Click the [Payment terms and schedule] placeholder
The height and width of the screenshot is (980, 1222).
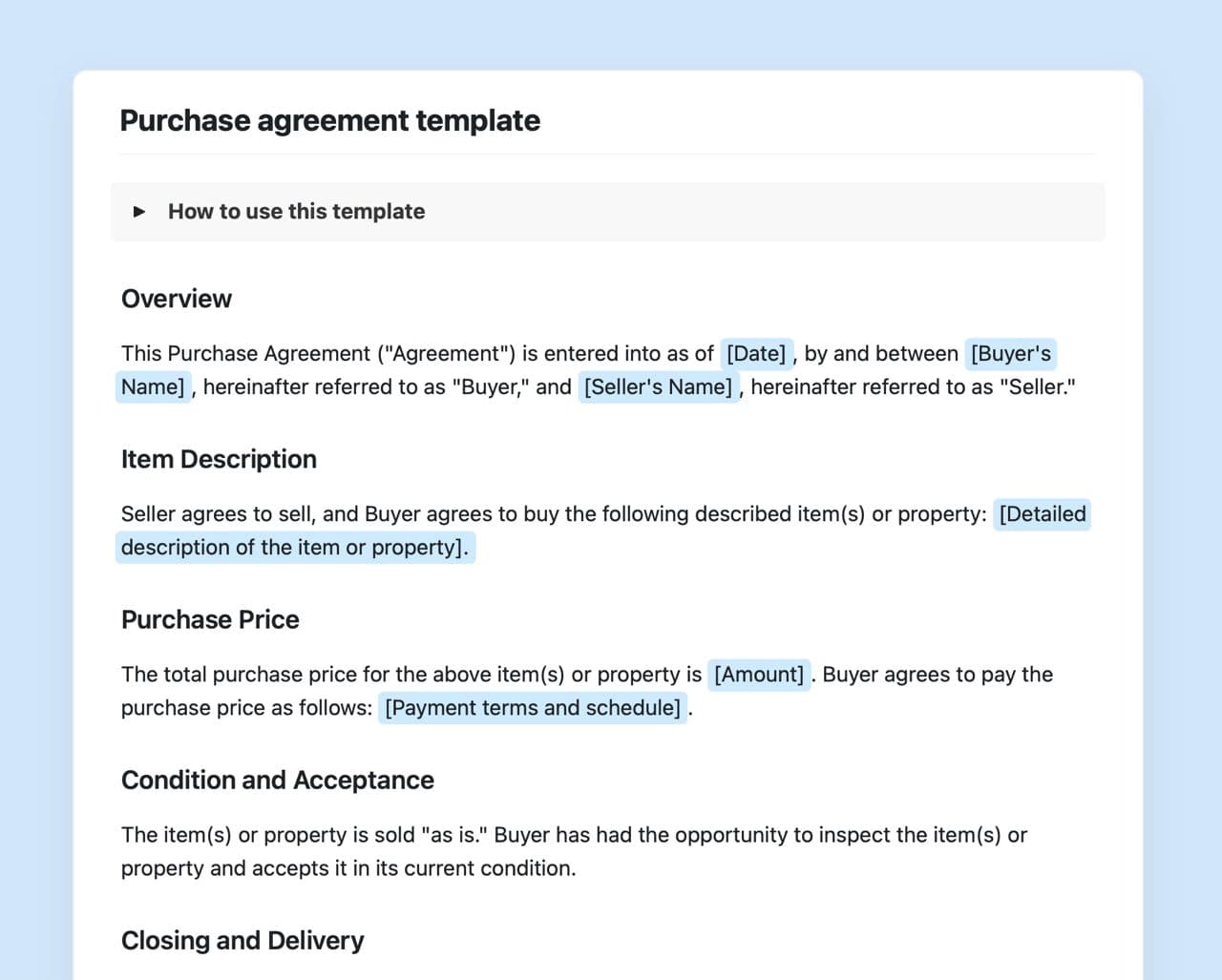tap(533, 708)
